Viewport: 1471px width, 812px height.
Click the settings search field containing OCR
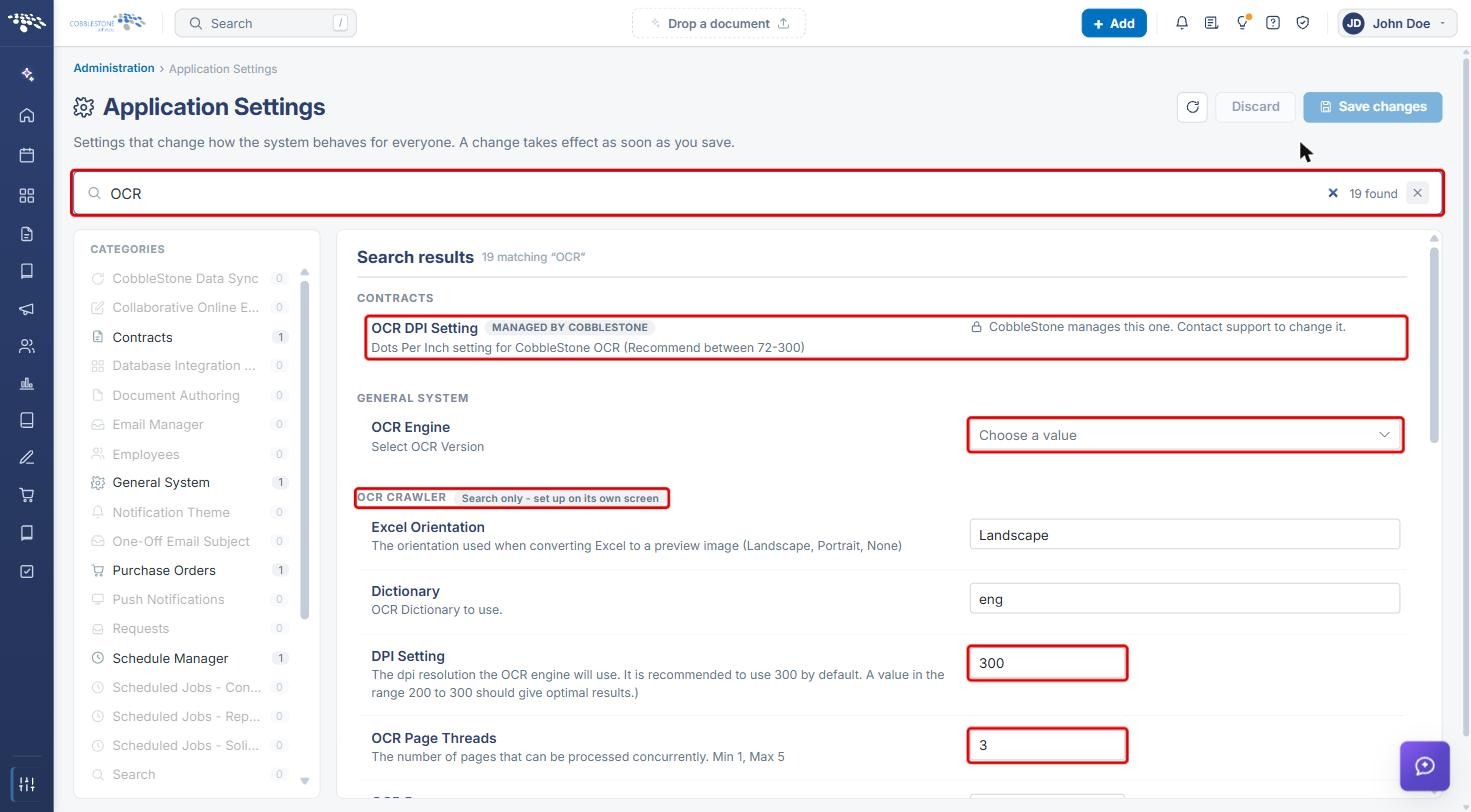coord(757,193)
